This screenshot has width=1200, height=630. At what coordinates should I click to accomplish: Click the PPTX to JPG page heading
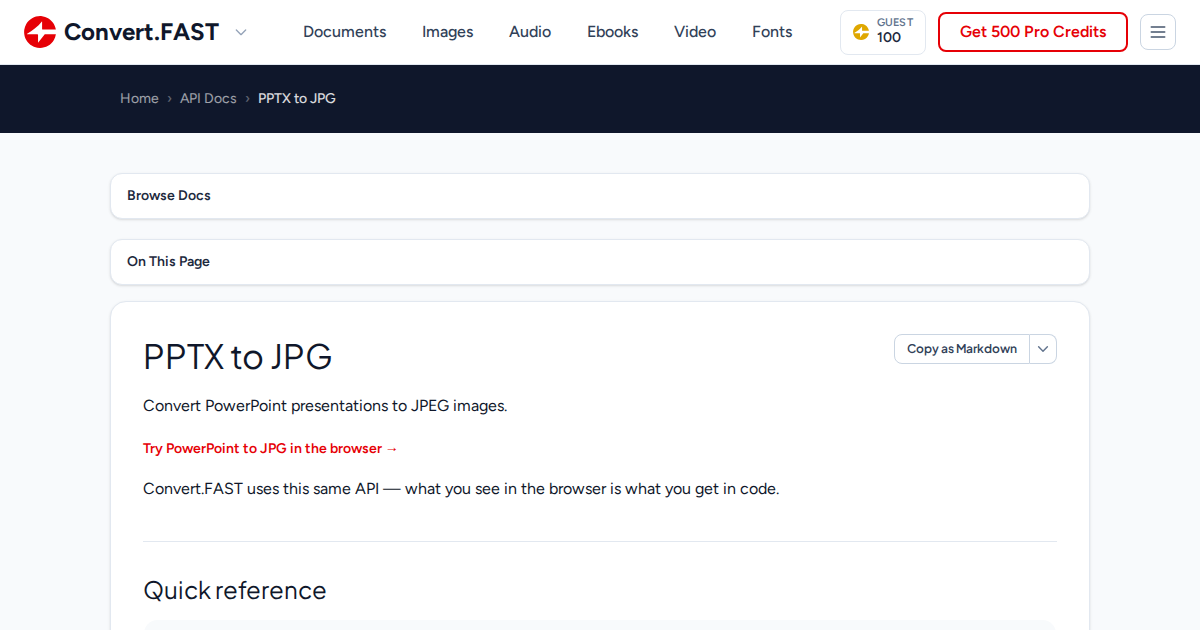[238, 357]
